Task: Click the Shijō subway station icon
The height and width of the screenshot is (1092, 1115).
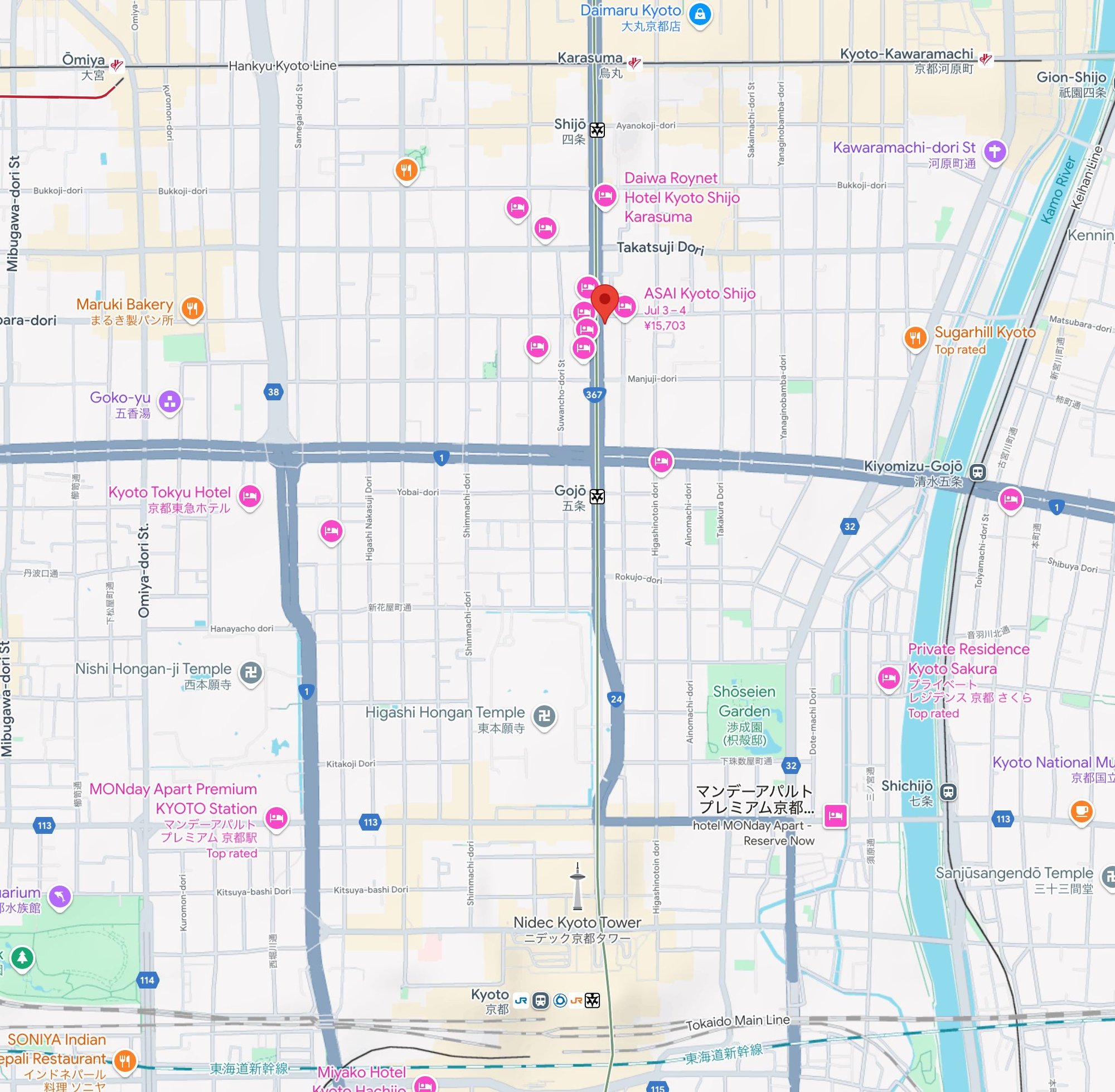Action: 597,130
